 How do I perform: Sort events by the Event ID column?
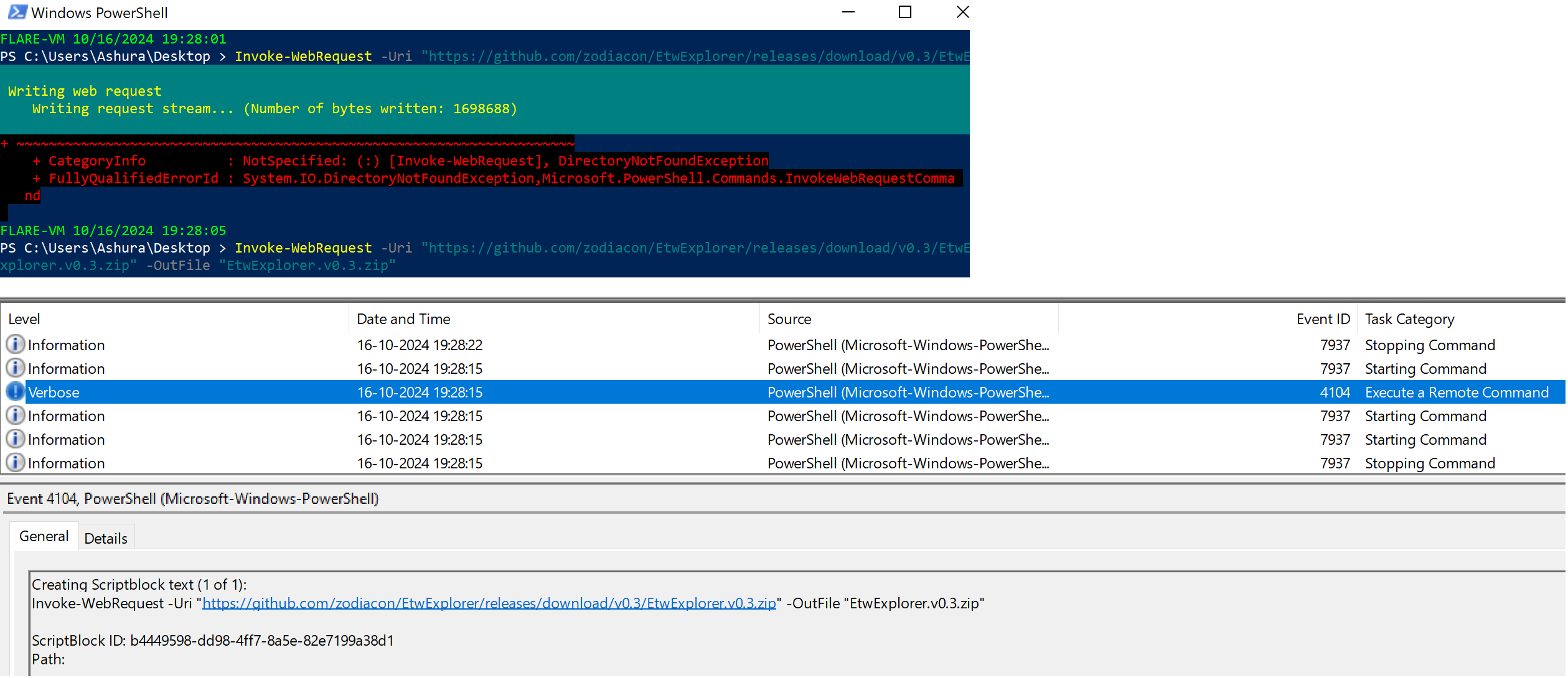pyautogui.click(x=1209, y=319)
